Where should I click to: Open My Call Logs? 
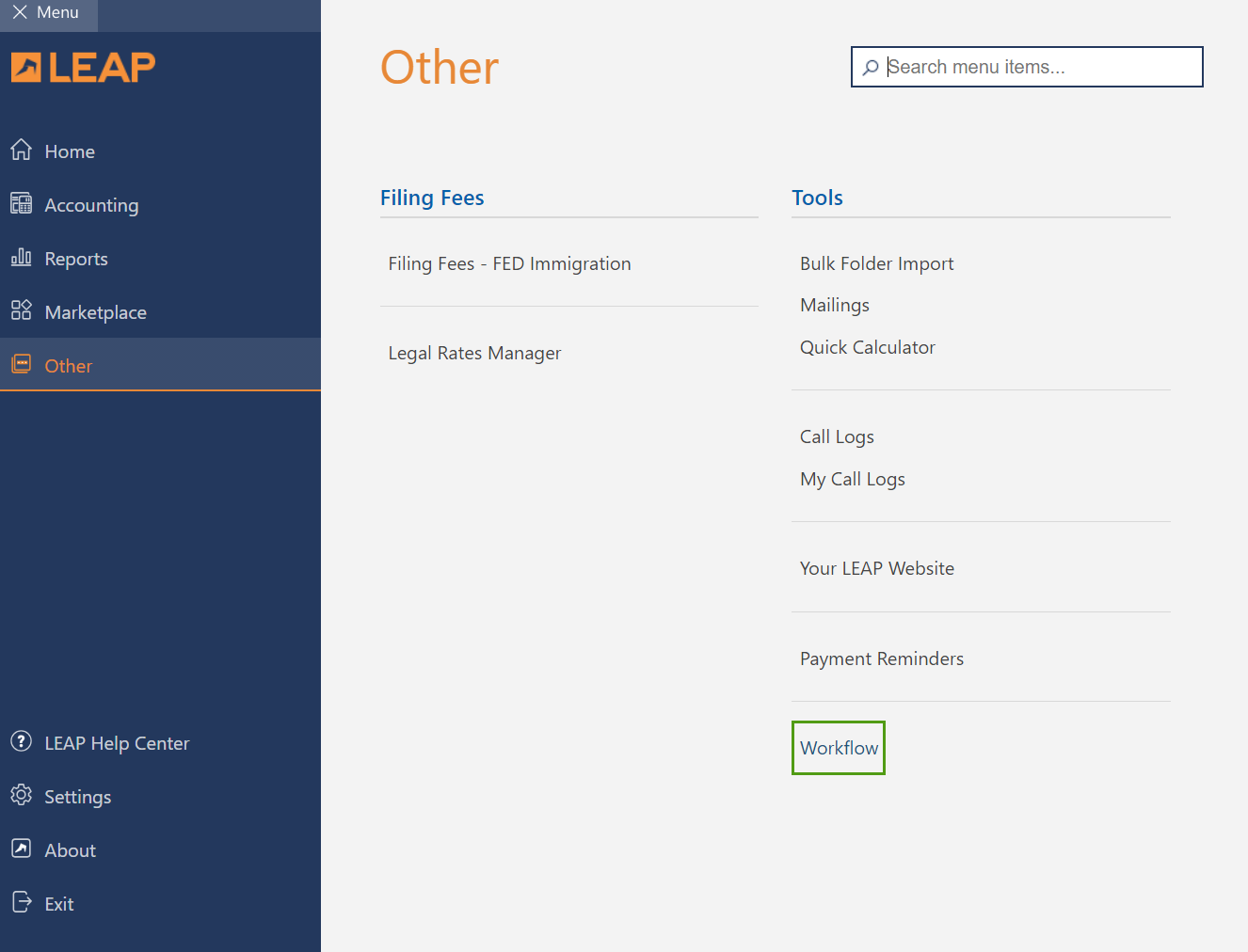click(x=852, y=480)
